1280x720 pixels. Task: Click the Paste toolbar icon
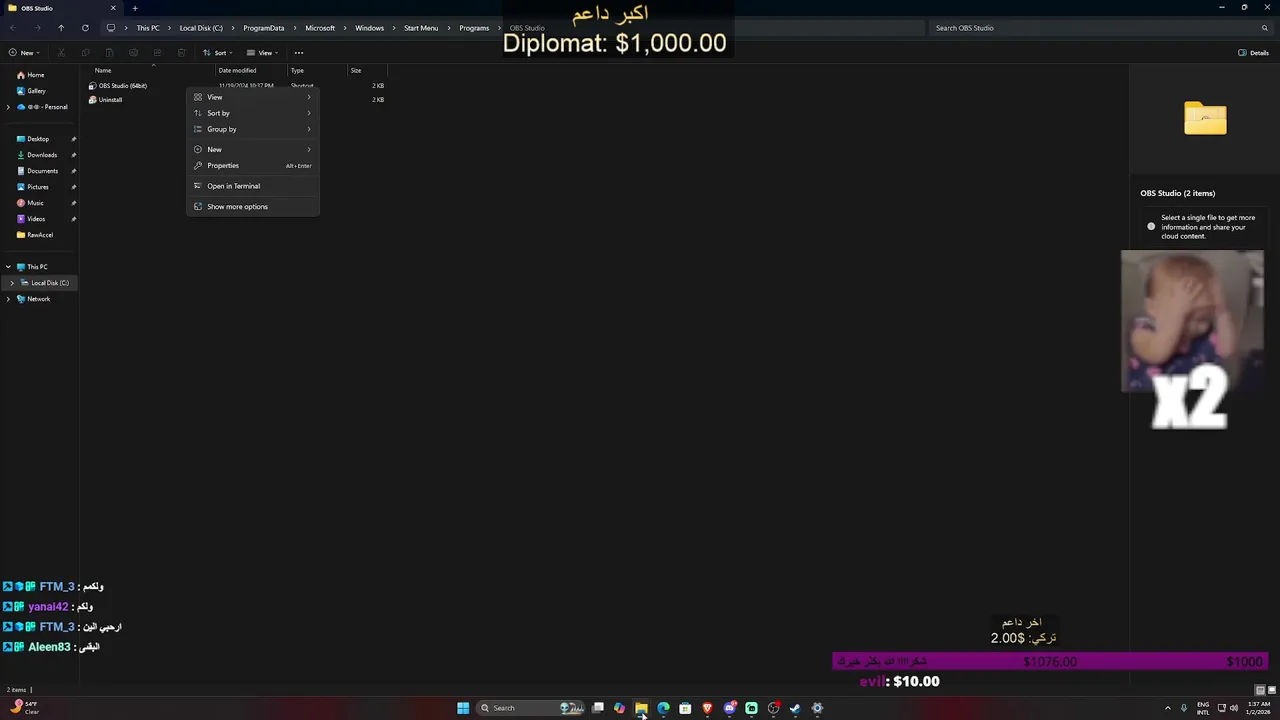click(x=109, y=53)
